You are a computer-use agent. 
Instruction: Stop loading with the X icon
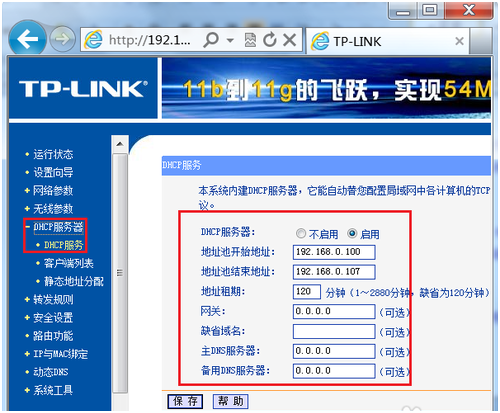[290, 40]
